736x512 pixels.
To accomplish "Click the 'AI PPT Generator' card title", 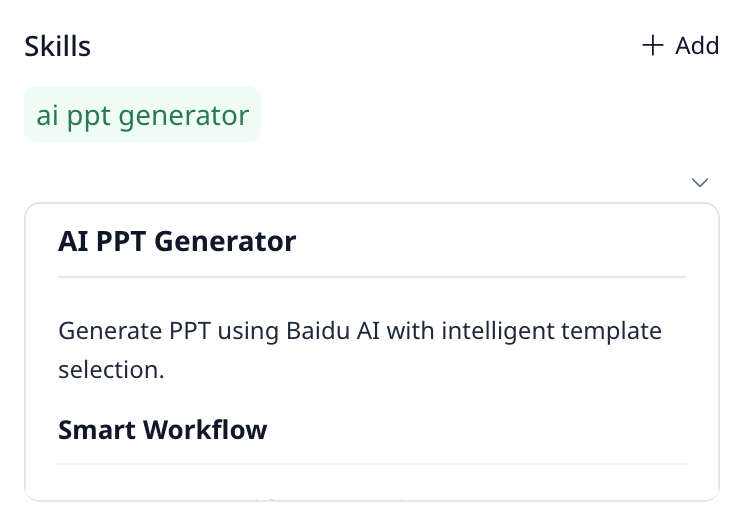I will (177, 241).
